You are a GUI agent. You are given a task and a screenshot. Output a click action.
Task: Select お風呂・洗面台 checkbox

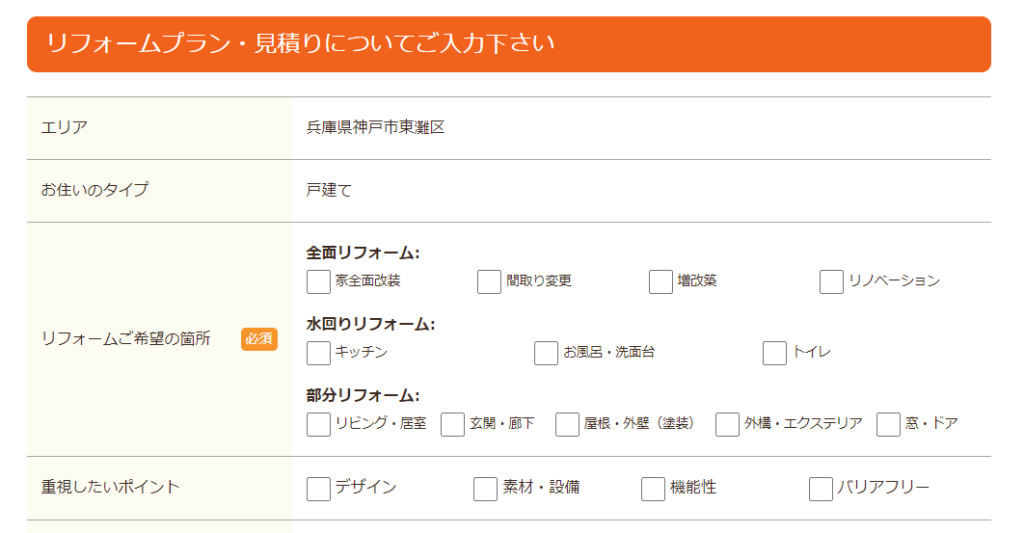point(546,353)
